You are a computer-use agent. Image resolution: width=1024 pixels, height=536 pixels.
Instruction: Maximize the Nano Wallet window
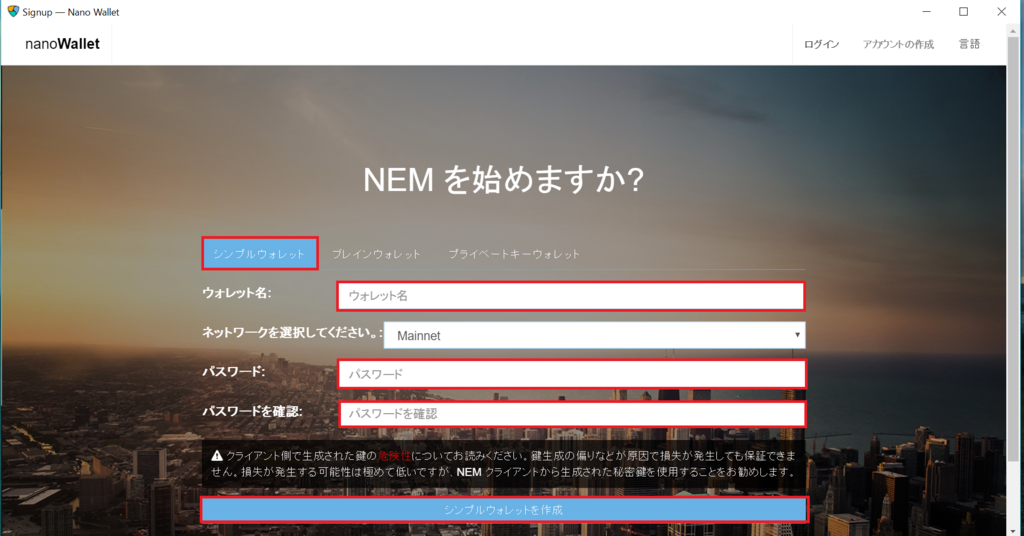coord(964,12)
